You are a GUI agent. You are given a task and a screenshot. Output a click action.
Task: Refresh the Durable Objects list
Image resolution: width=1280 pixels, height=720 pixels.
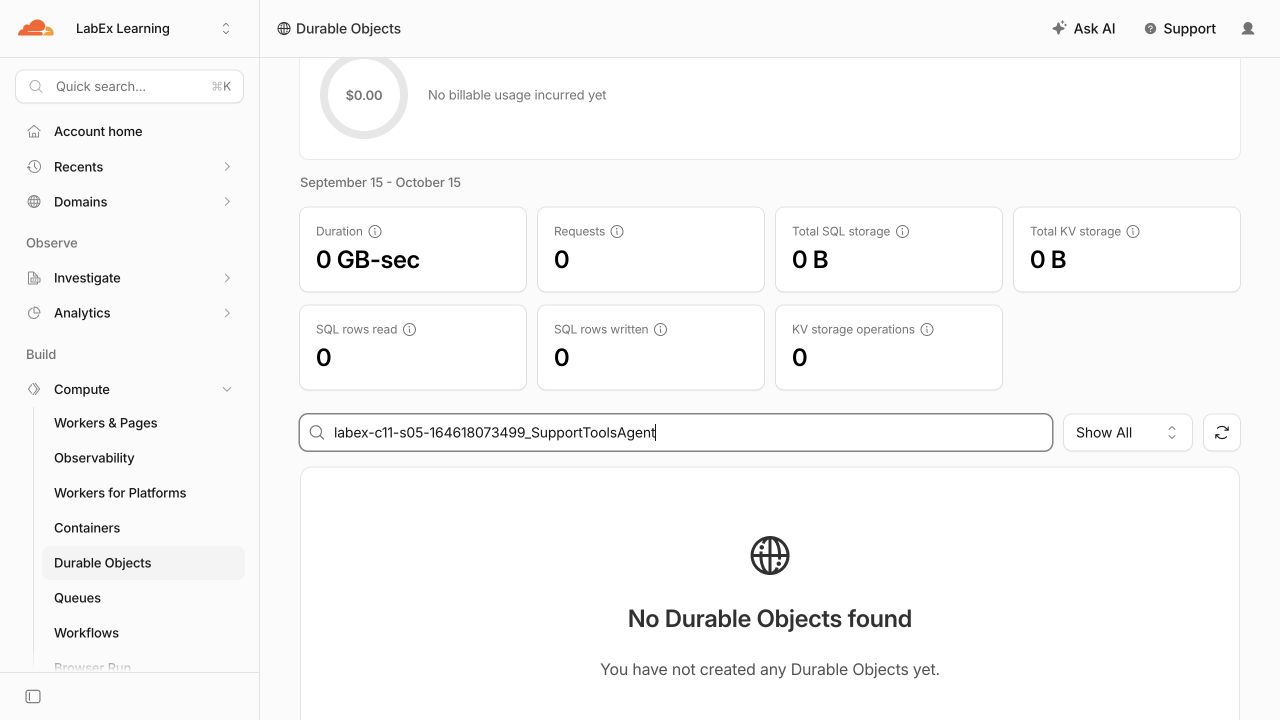1221,433
